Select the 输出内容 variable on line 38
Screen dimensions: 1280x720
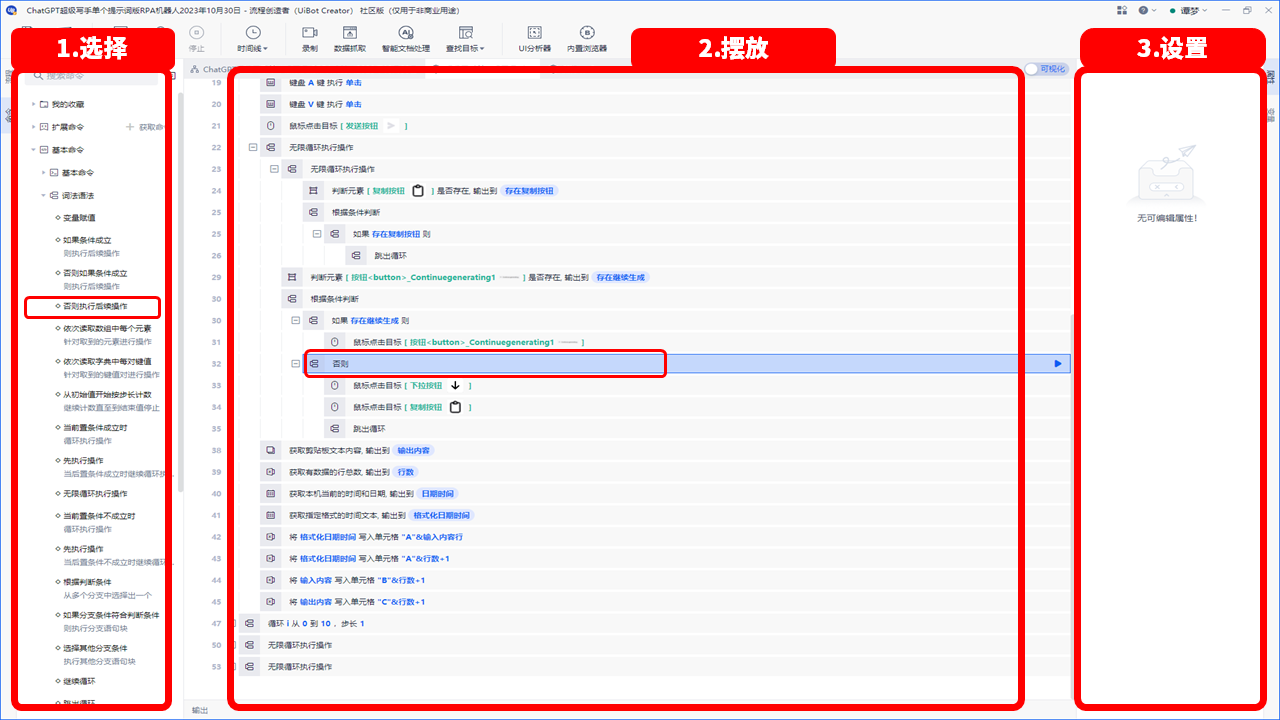pyautogui.click(x=413, y=450)
